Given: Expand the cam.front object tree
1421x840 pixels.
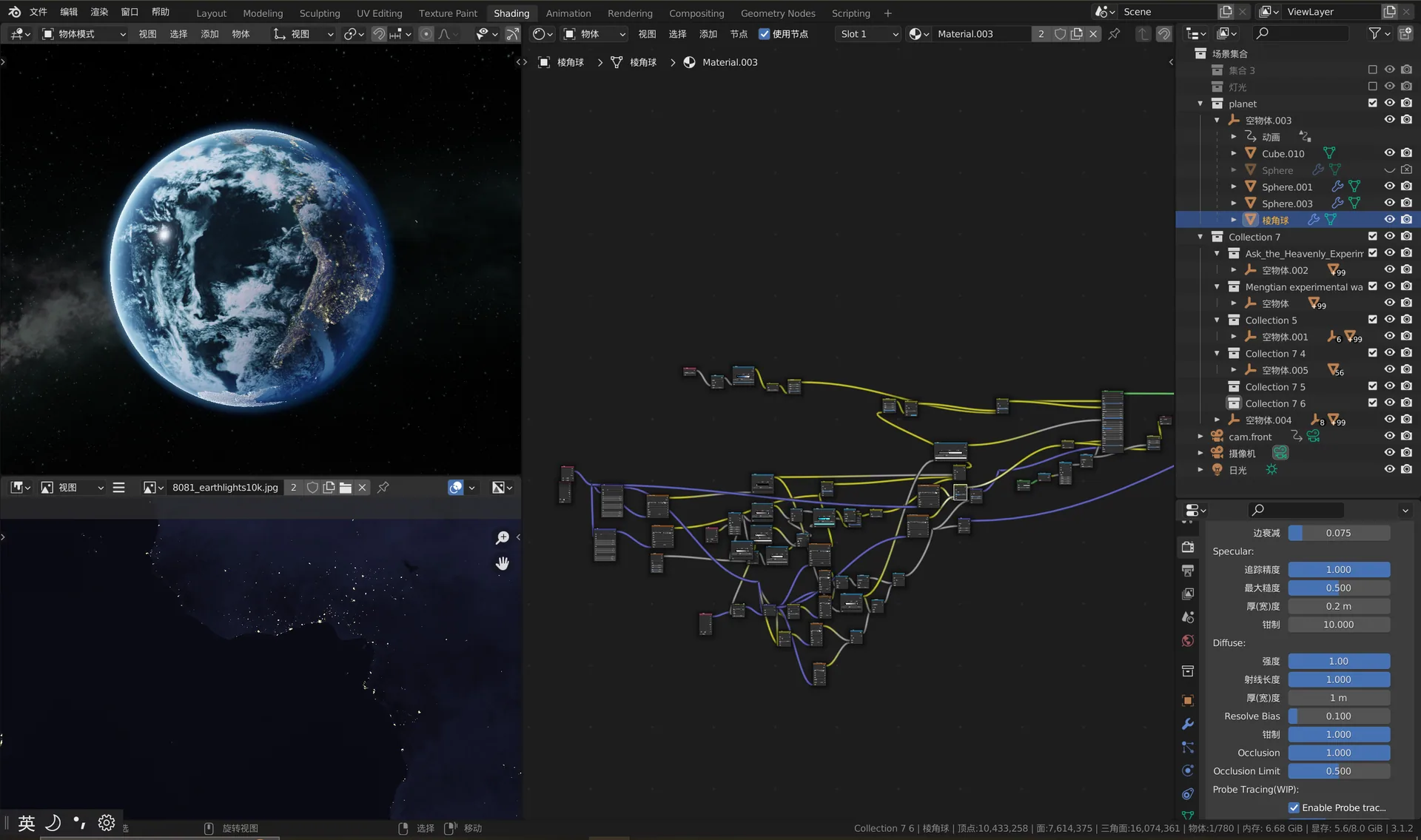Looking at the screenshot, I should tap(1200, 437).
